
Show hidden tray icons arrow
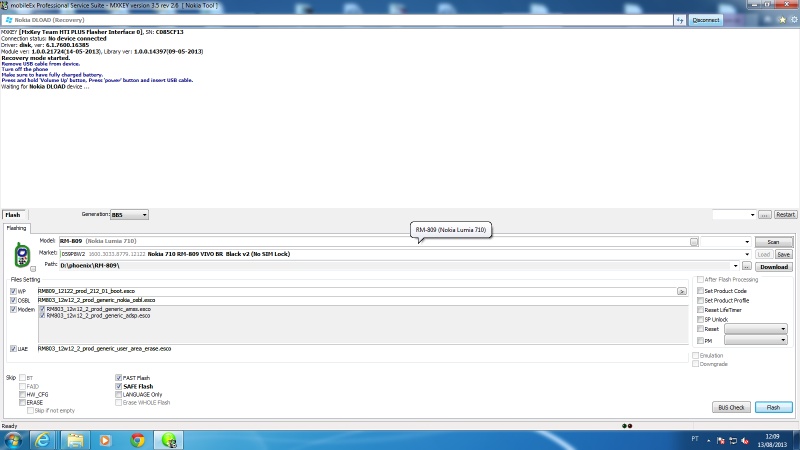pos(709,440)
